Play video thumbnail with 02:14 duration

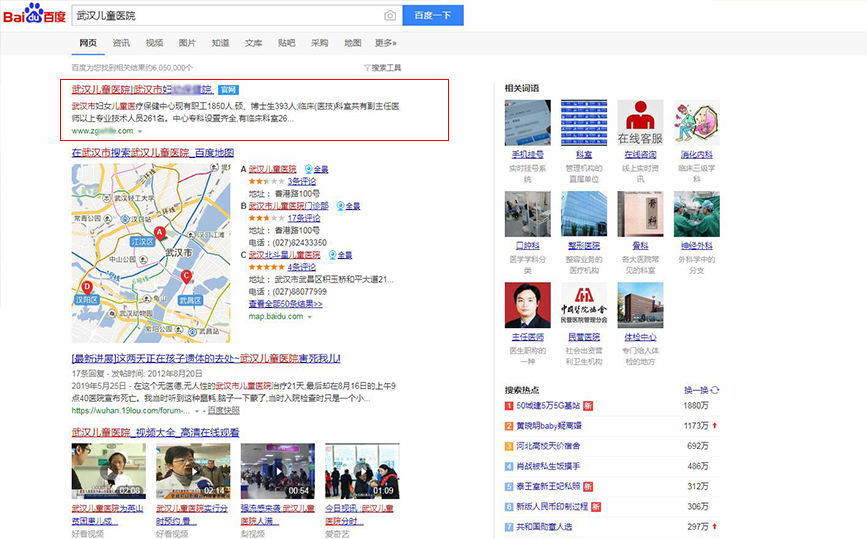(x=193, y=471)
